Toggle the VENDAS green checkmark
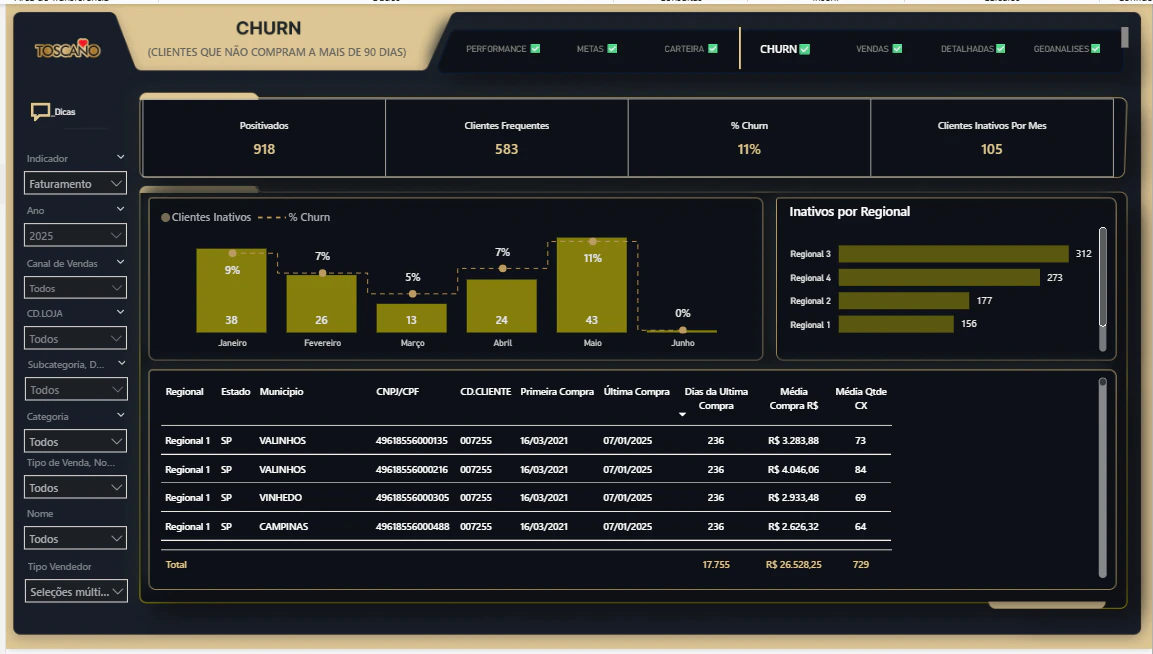1153x654 pixels. [x=897, y=49]
